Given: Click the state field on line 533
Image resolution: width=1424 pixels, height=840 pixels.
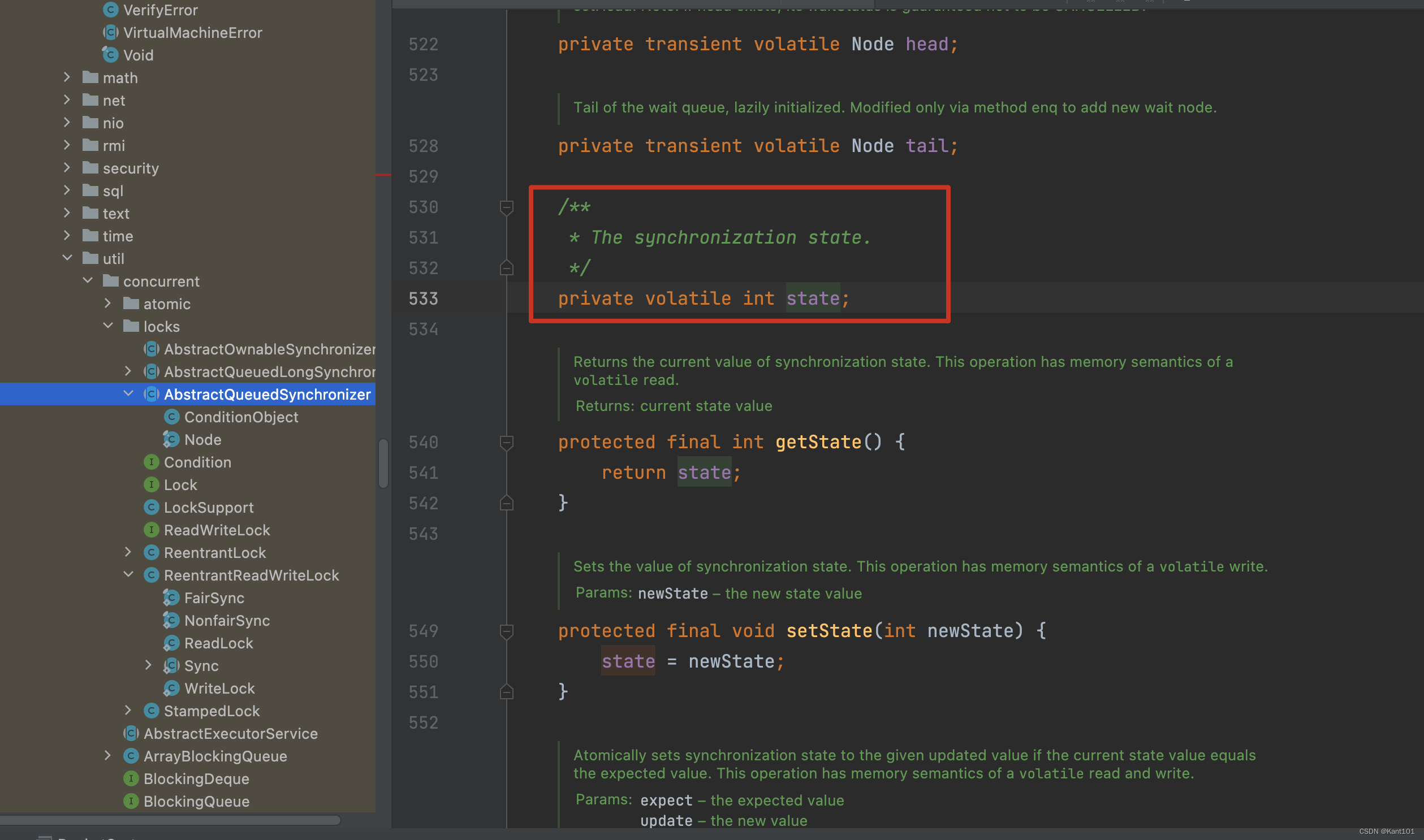Looking at the screenshot, I should point(813,298).
